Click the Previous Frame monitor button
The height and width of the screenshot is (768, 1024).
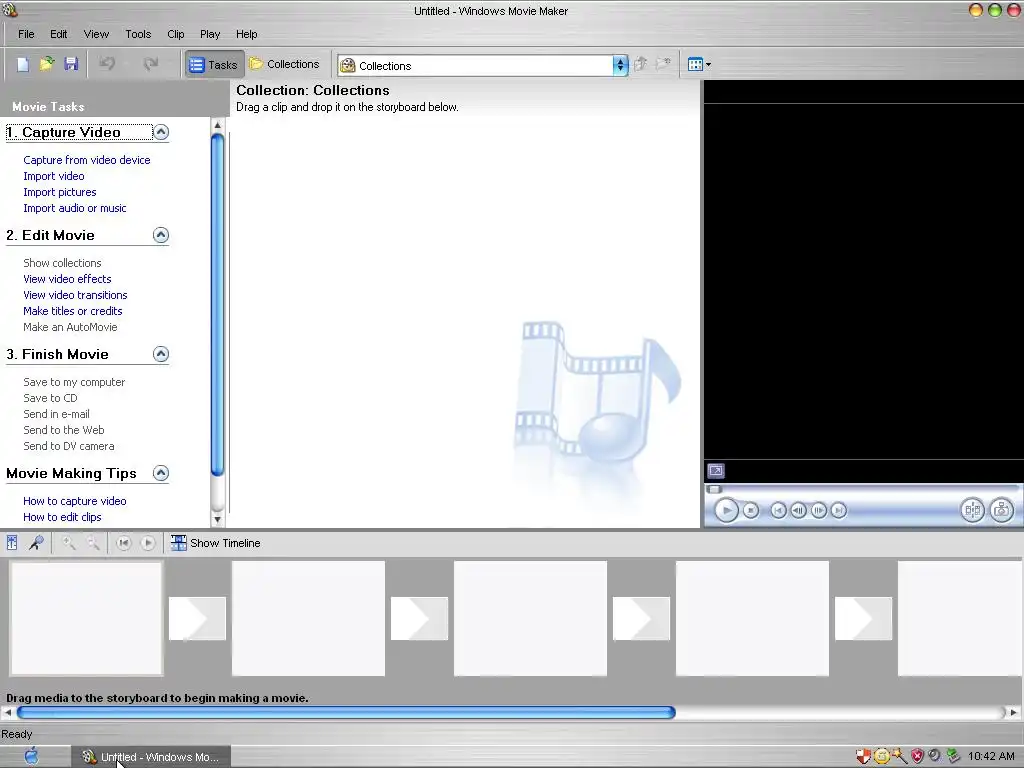click(798, 510)
